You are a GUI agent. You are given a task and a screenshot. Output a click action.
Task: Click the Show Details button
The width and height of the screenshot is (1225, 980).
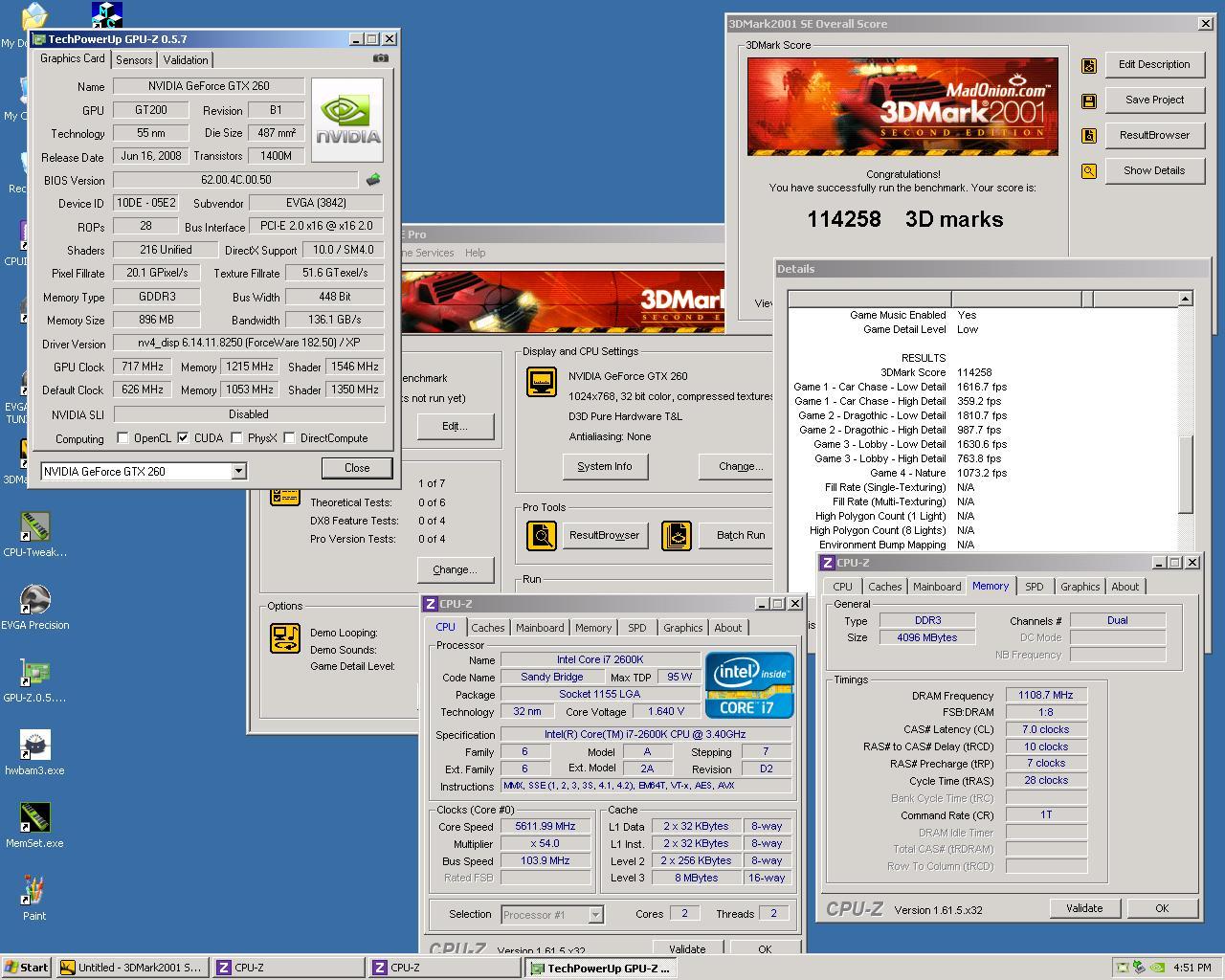1154,170
